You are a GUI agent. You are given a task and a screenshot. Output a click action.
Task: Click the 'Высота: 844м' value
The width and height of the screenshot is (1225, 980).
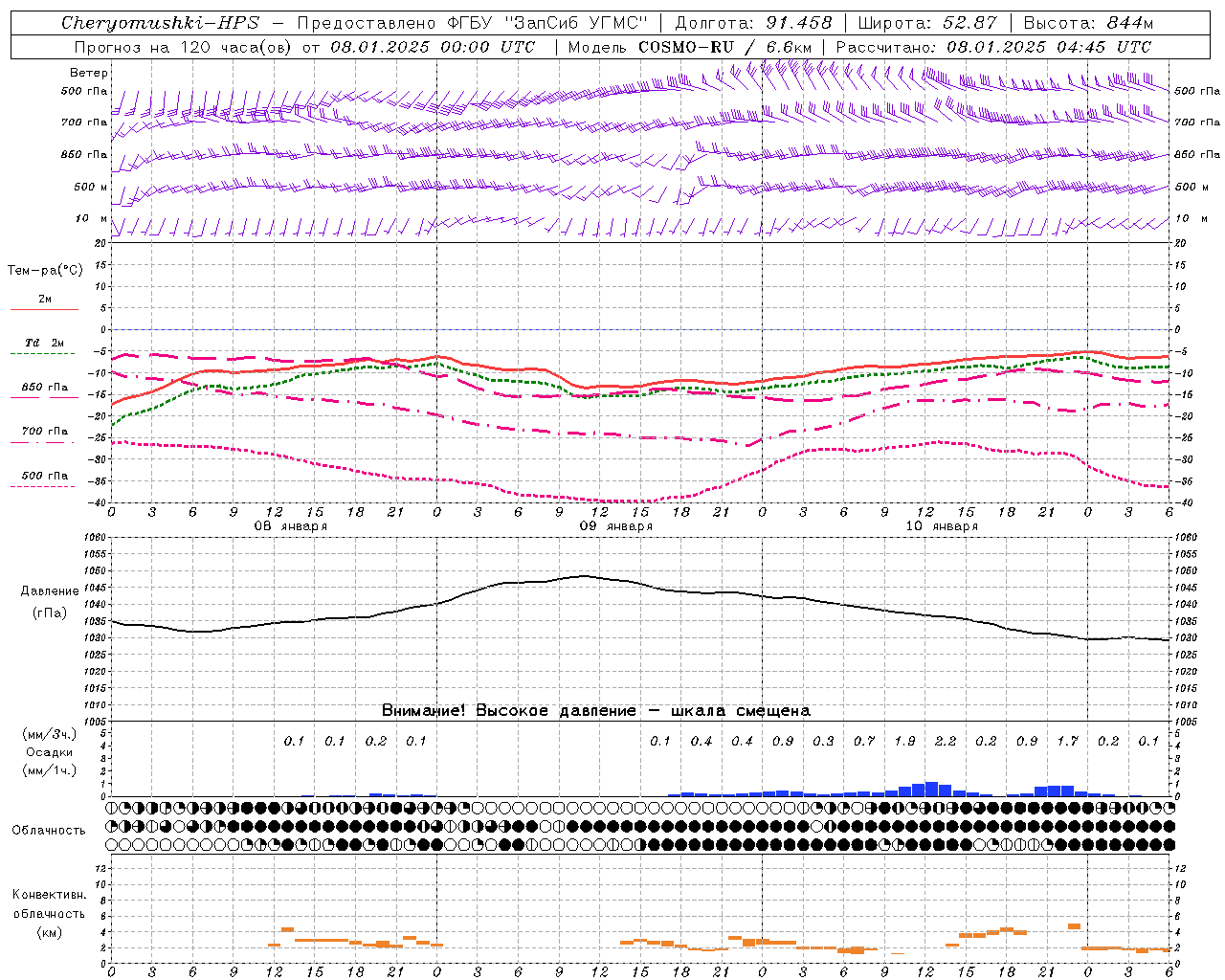pos(1088,23)
